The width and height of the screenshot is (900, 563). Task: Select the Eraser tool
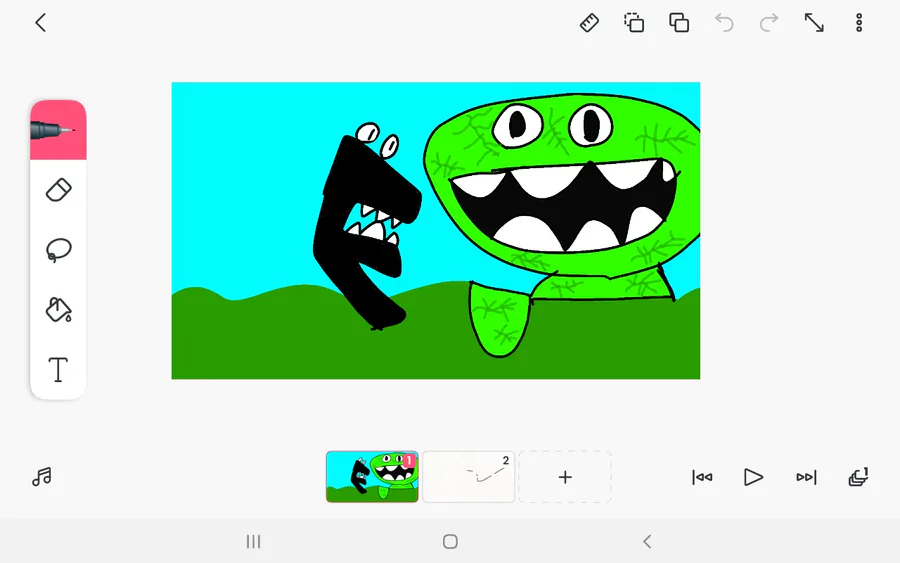point(58,190)
